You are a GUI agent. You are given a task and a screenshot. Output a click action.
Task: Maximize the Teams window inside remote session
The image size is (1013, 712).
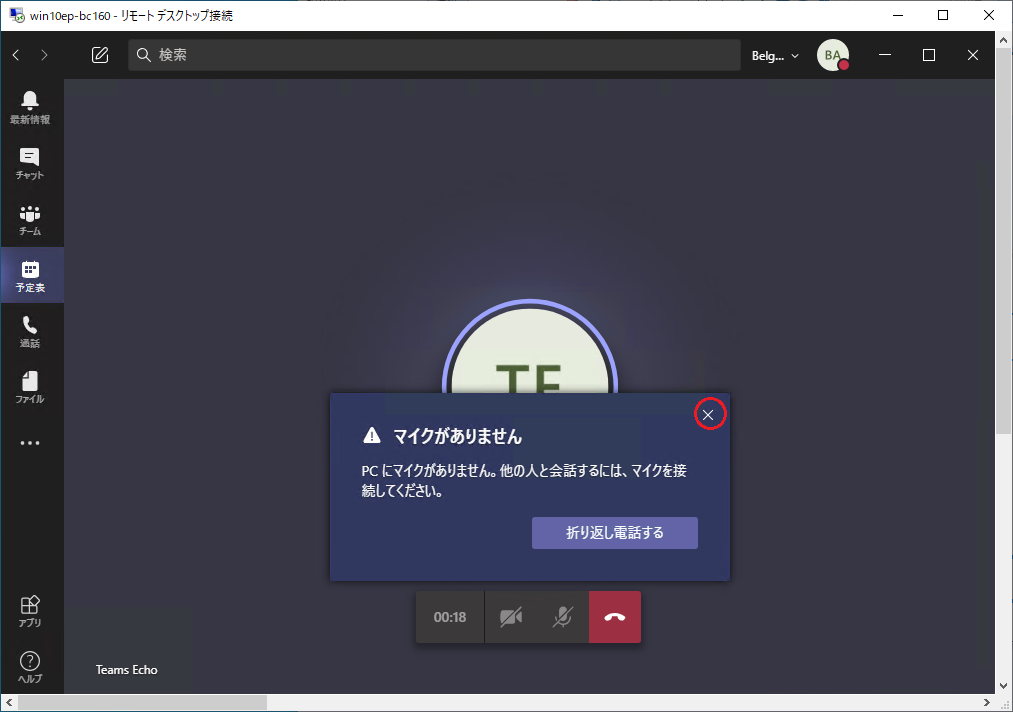click(929, 55)
